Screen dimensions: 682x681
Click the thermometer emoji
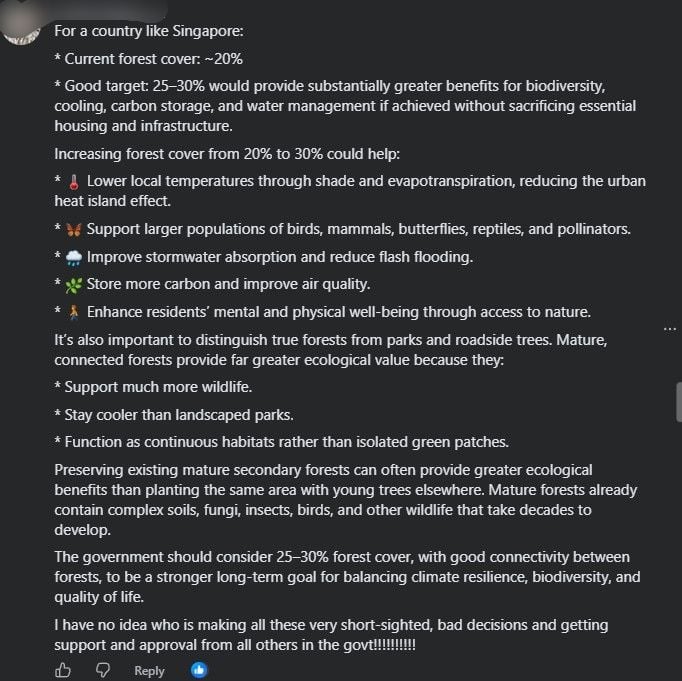pos(74,182)
